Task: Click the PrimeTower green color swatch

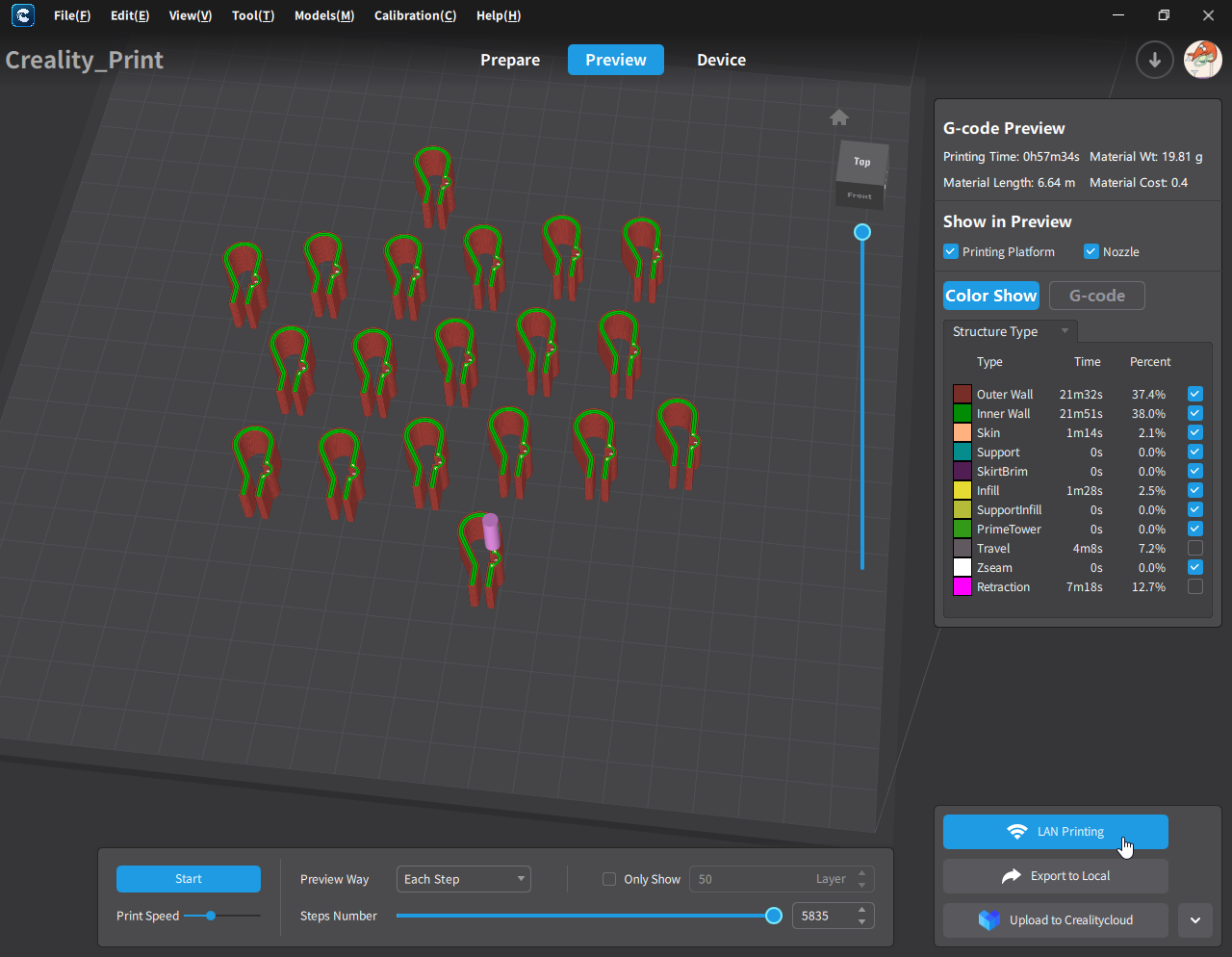Action: pos(962,529)
